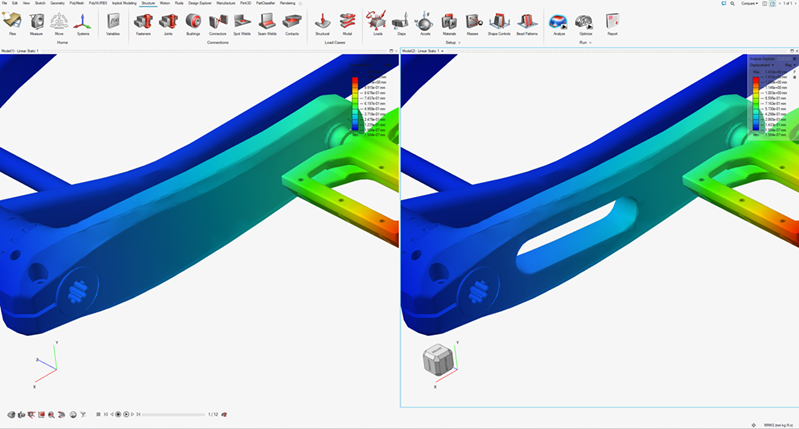
Task: Select the Measure tool
Action: pyautogui.click(x=36, y=24)
